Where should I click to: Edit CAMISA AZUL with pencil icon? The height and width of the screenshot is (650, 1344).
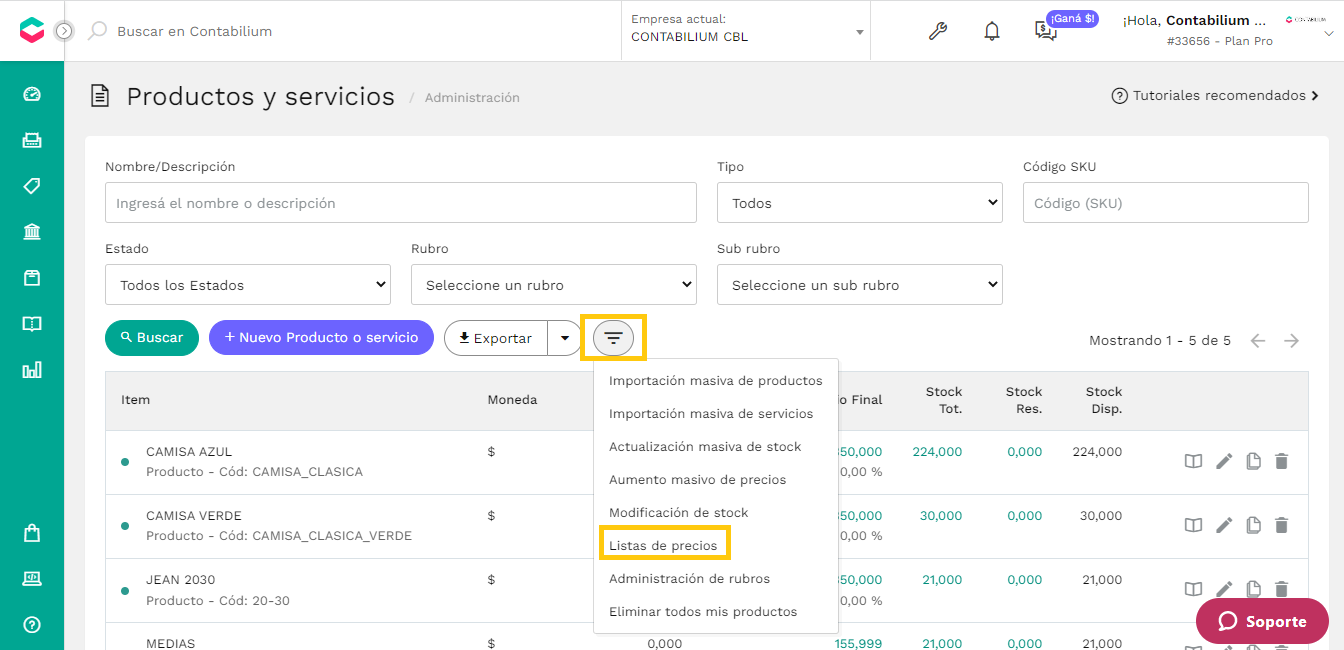pos(1224,461)
